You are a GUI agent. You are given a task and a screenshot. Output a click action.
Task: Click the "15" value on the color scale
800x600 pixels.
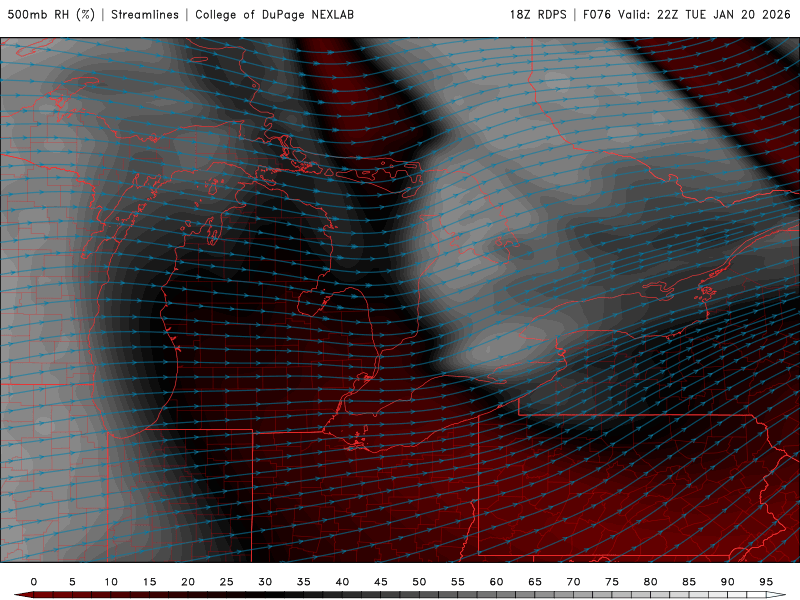pyautogui.click(x=149, y=582)
